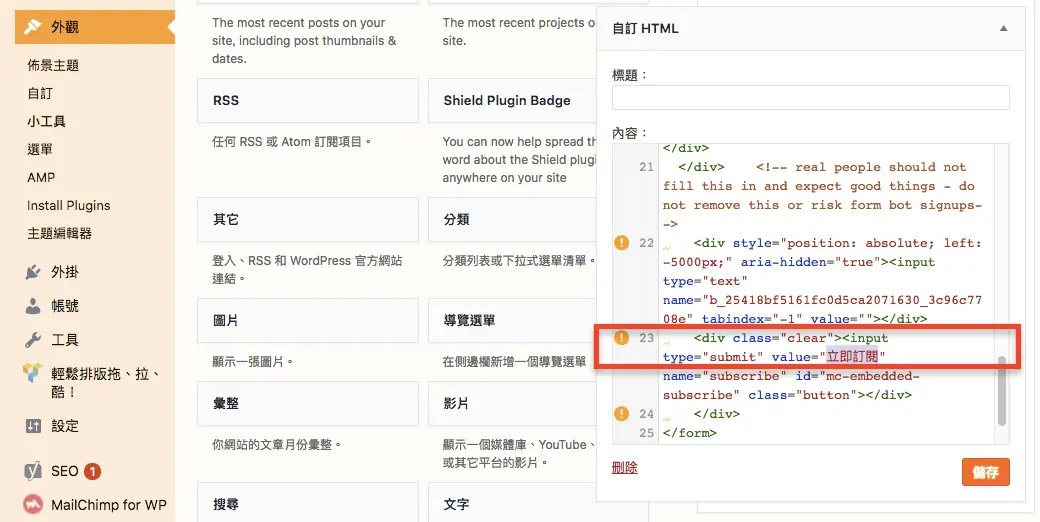This screenshot has height=522, width=1040.
Task: Click the warning icon on line 24
Action: tap(621, 414)
